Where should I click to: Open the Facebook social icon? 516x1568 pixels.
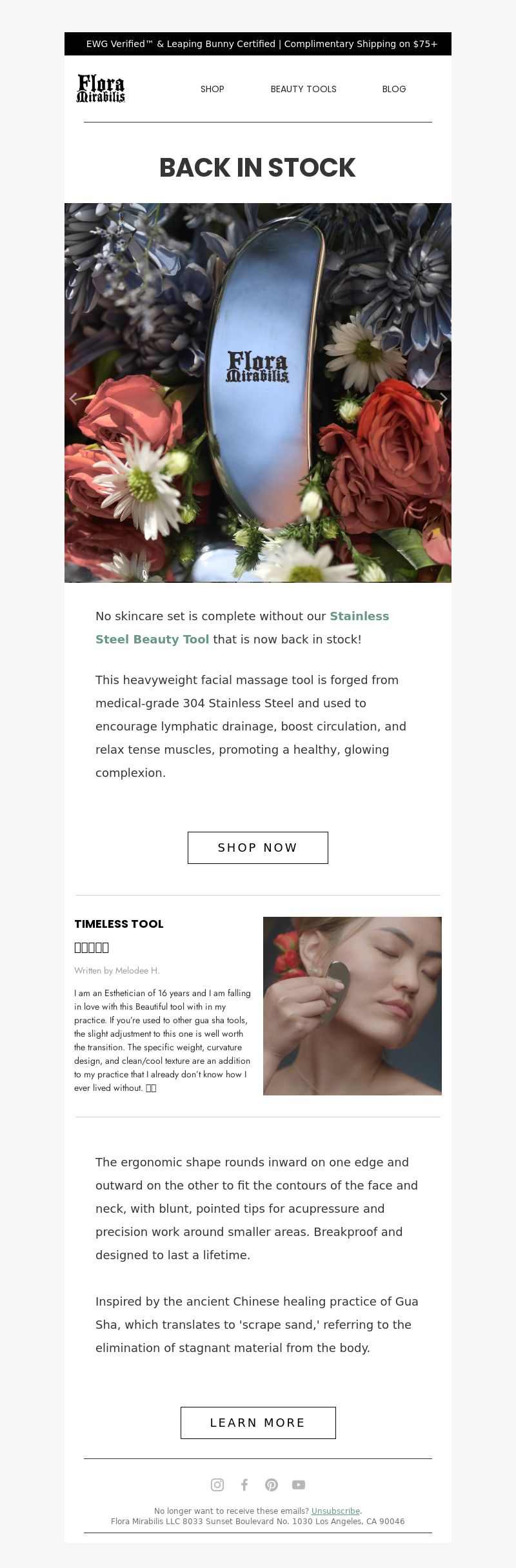point(244,1485)
